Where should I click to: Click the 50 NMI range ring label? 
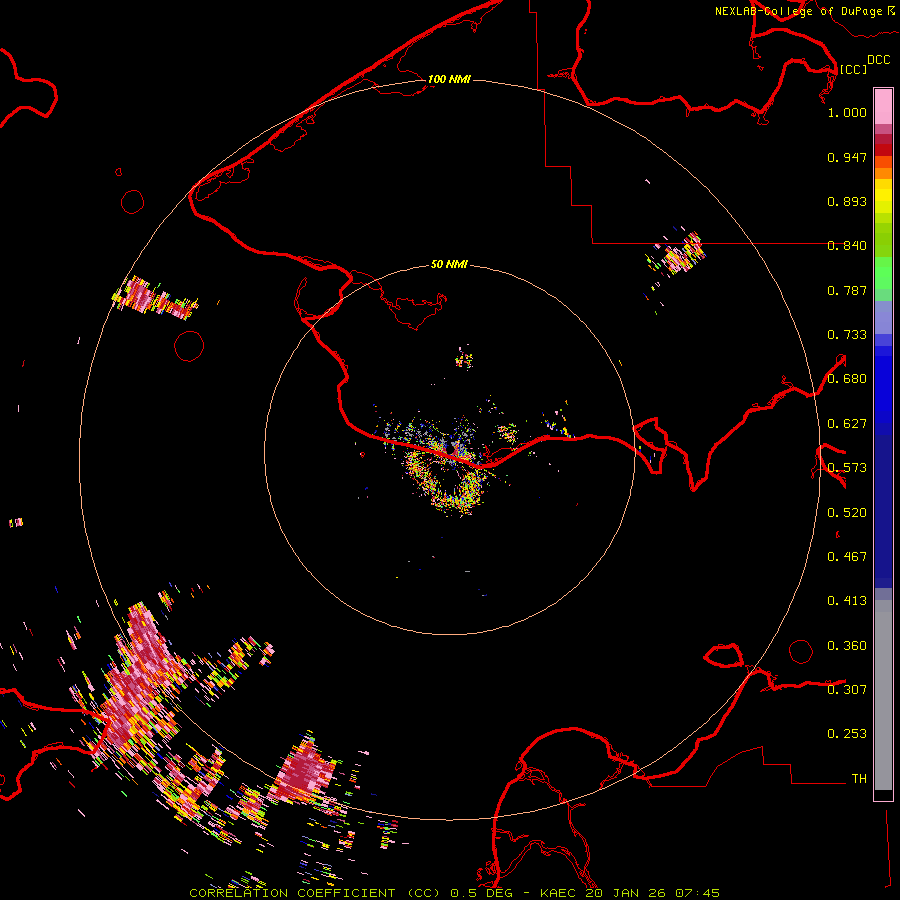point(449,264)
